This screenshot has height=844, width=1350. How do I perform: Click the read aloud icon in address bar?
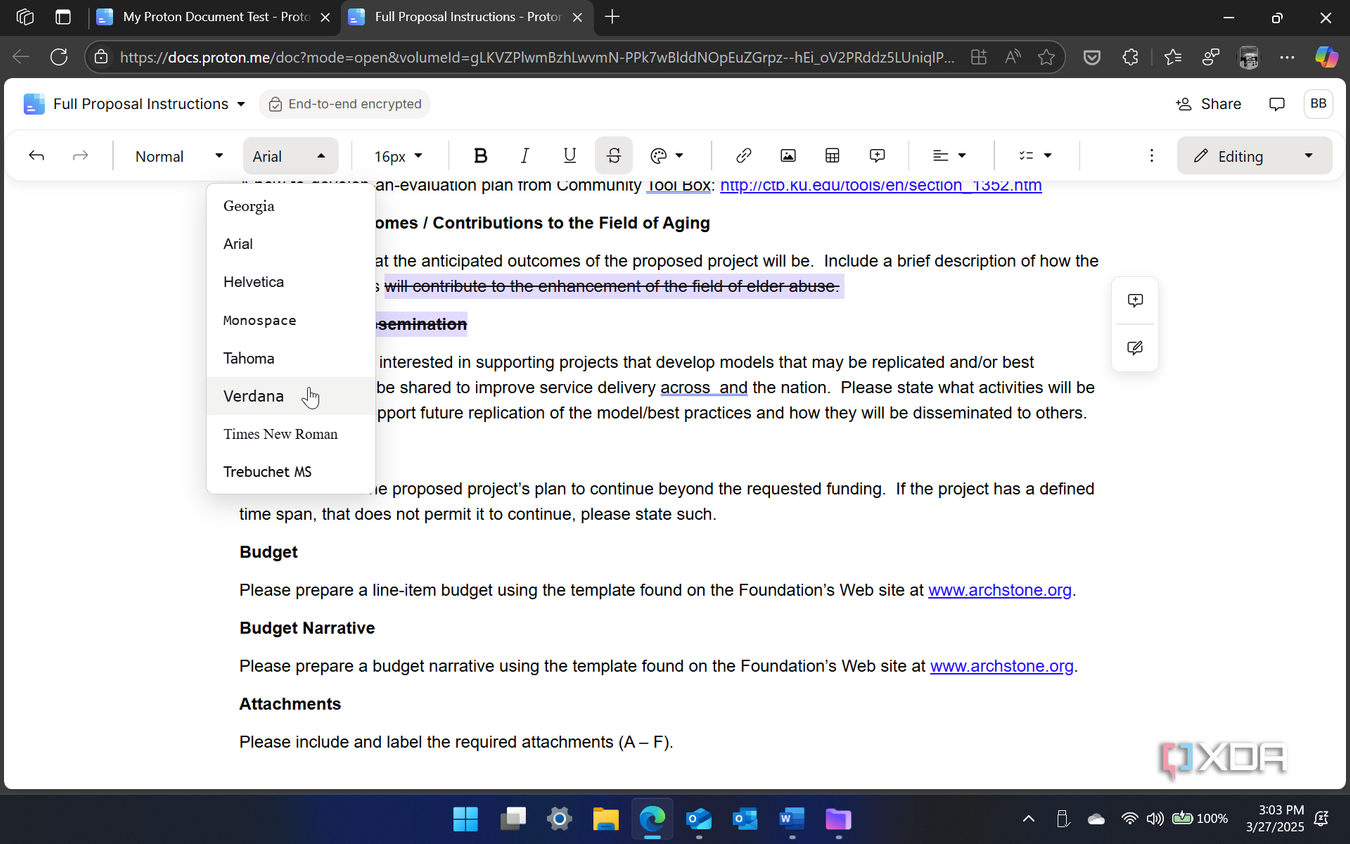(1013, 57)
